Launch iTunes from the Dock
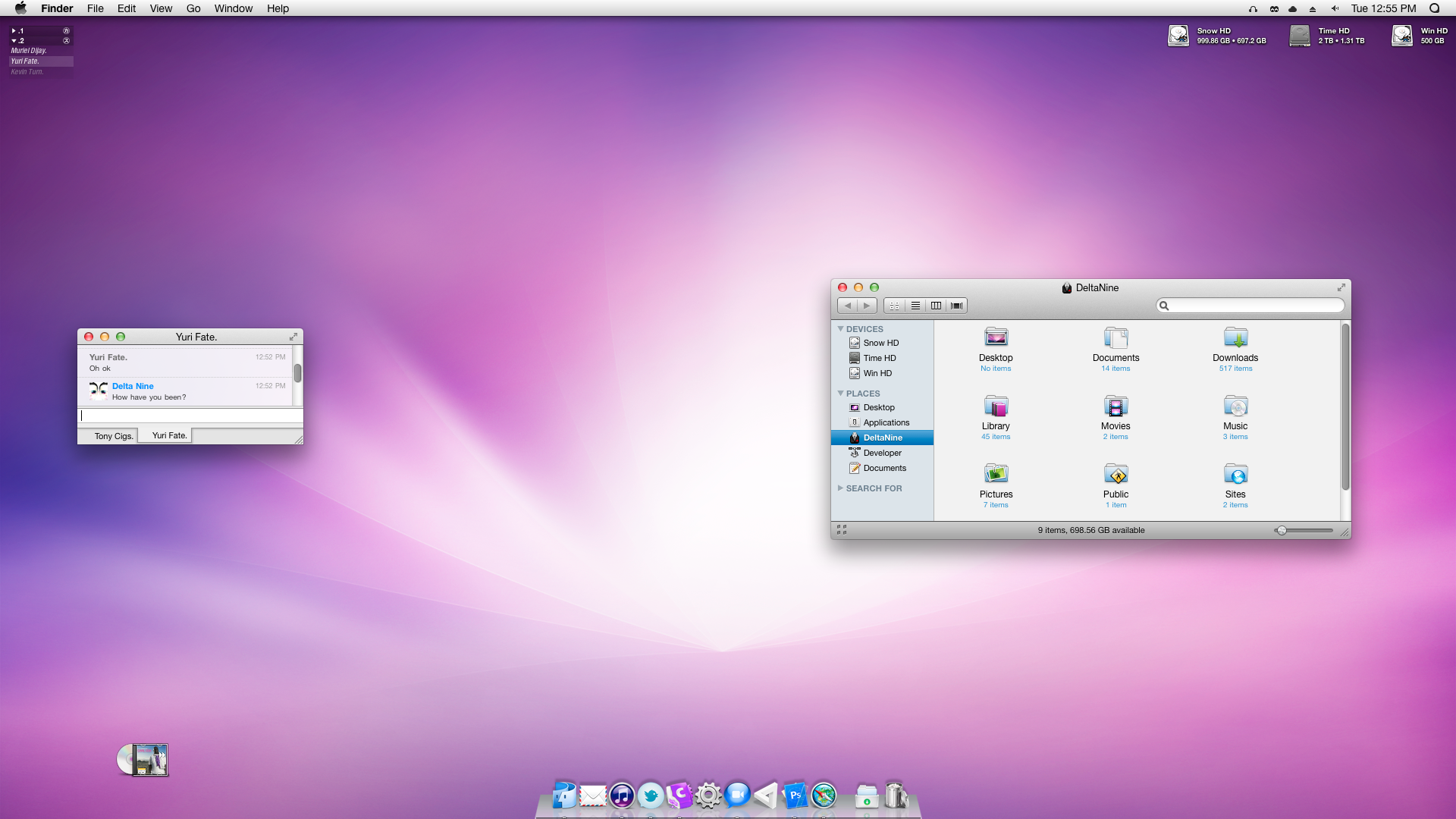 622,795
